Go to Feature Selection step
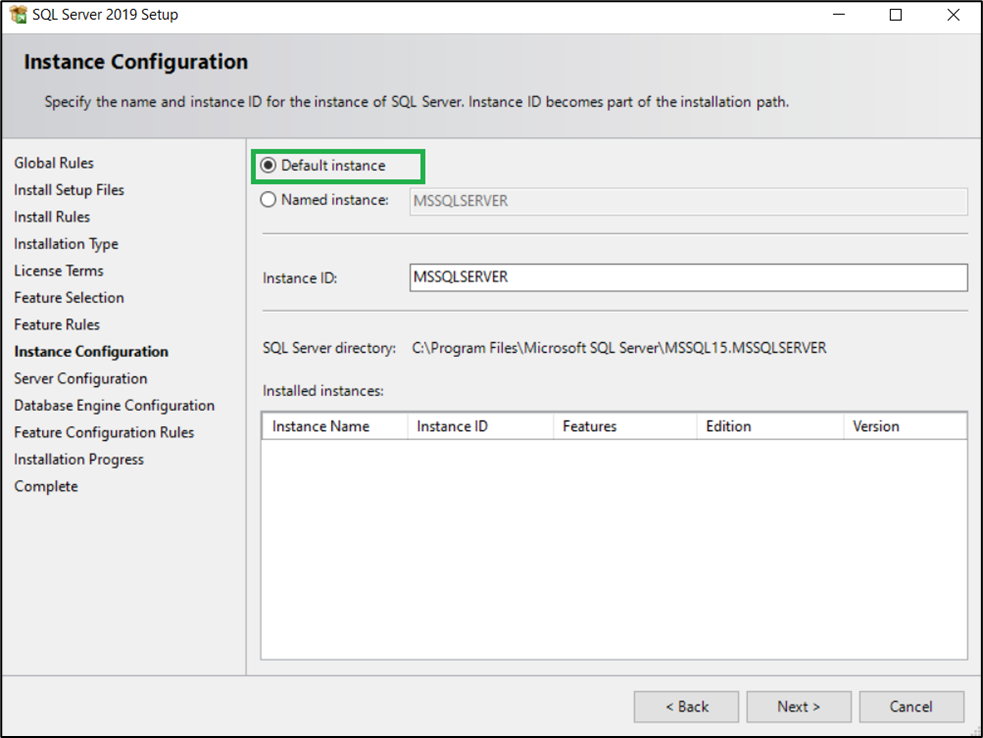Image resolution: width=983 pixels, height=738 pixels. point(69,298)
